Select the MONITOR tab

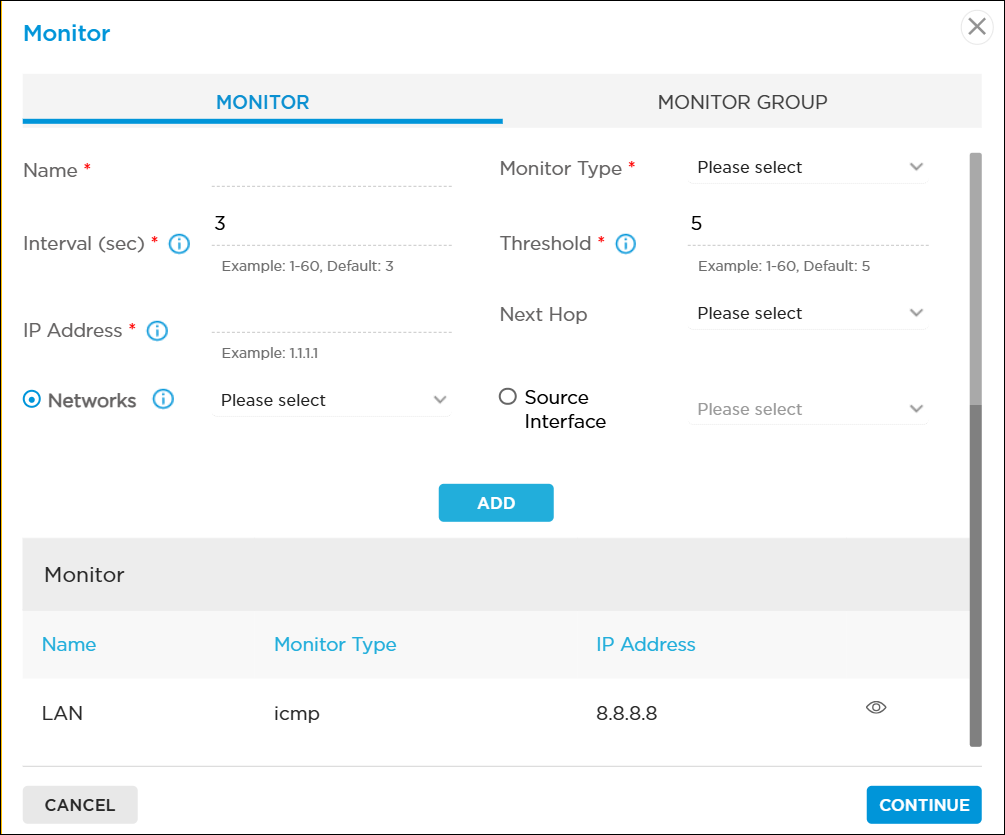pos(262,102)
